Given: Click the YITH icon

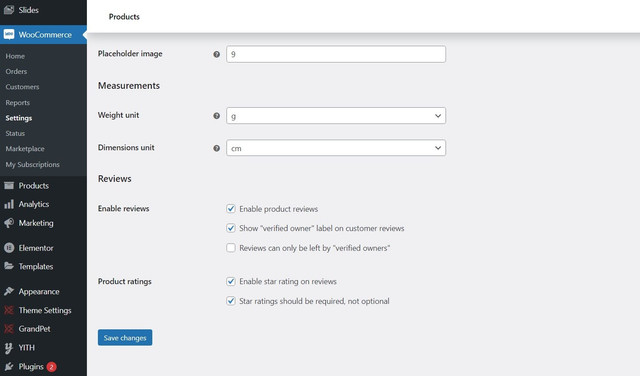Looking at the screenshot, I should click(9, 348).
